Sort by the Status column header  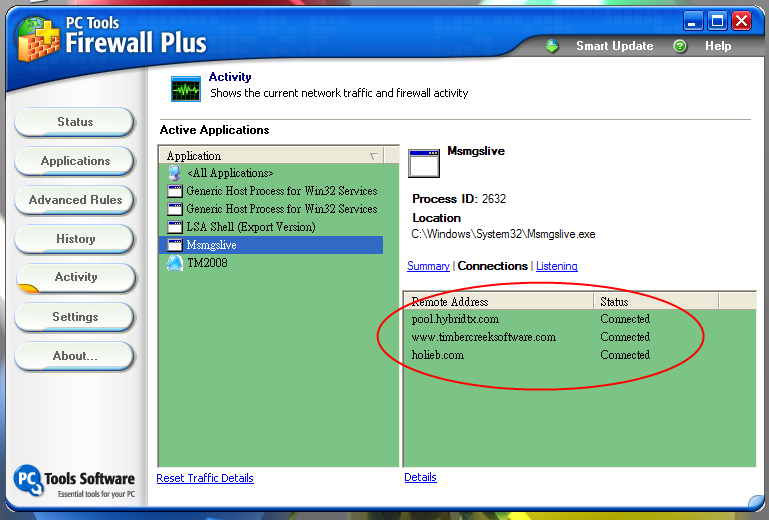(656, 301)
